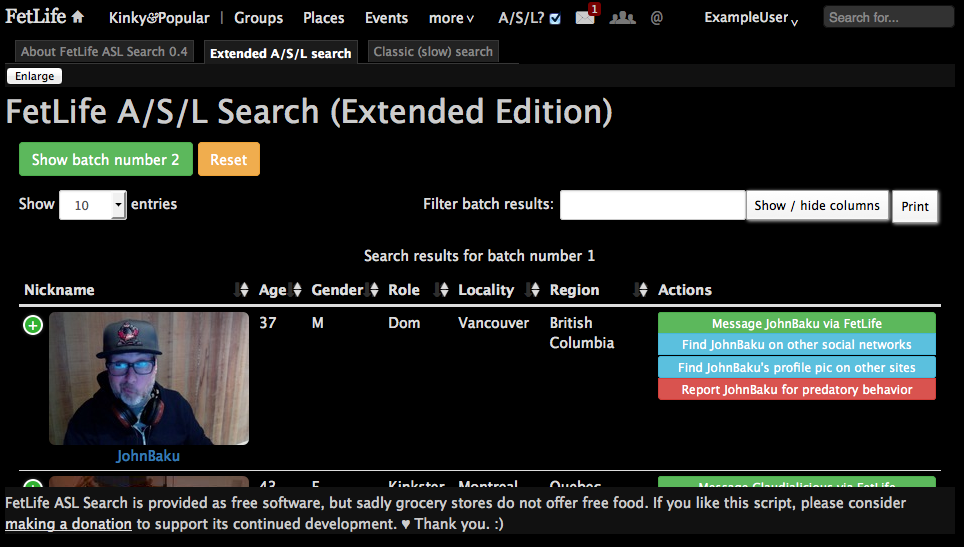Viewport: 964px width, 547px height.
Task: Open the FetLife home icon
Action: click(x=77, y=17)
